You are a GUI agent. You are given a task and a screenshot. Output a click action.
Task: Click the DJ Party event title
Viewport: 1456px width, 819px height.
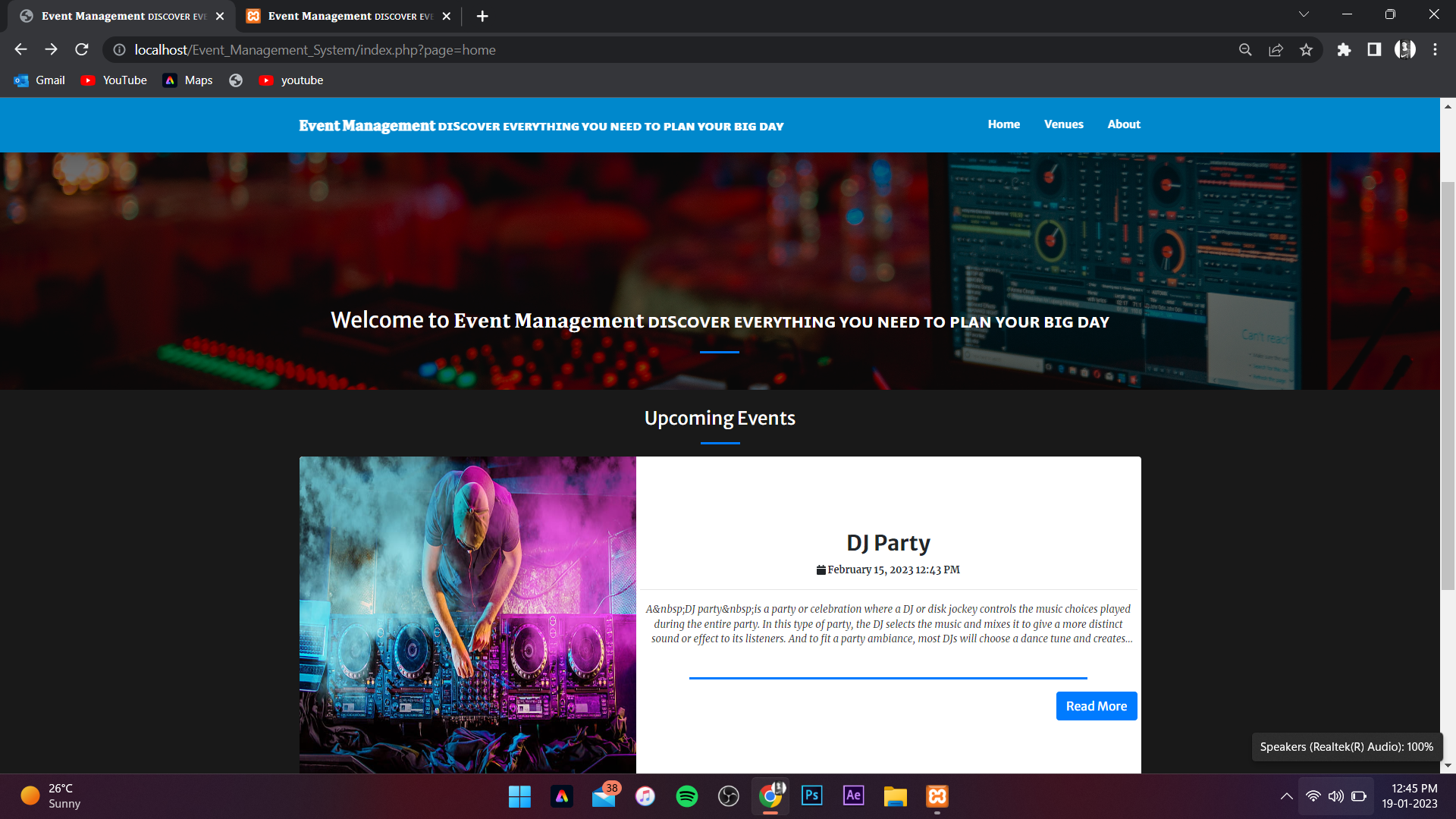click(x=888, y=543)
